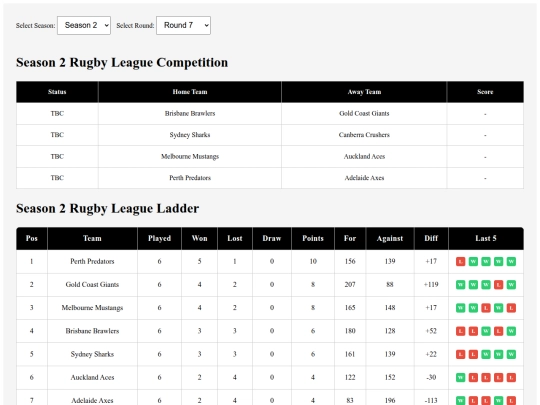Click the middle W badge in Brisbane Brawlers row

pos(486,331)
